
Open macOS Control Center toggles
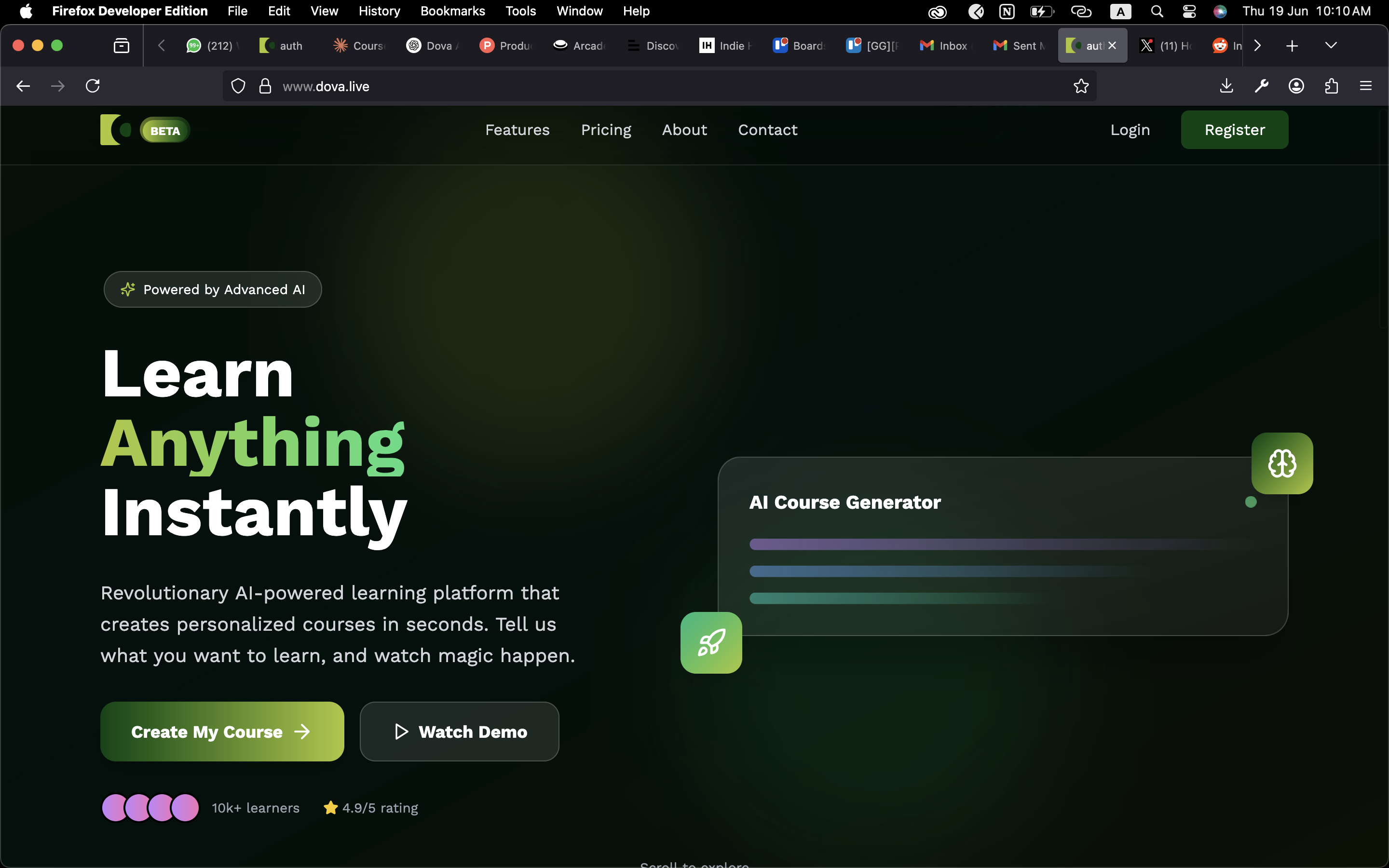click(1189, 12)
